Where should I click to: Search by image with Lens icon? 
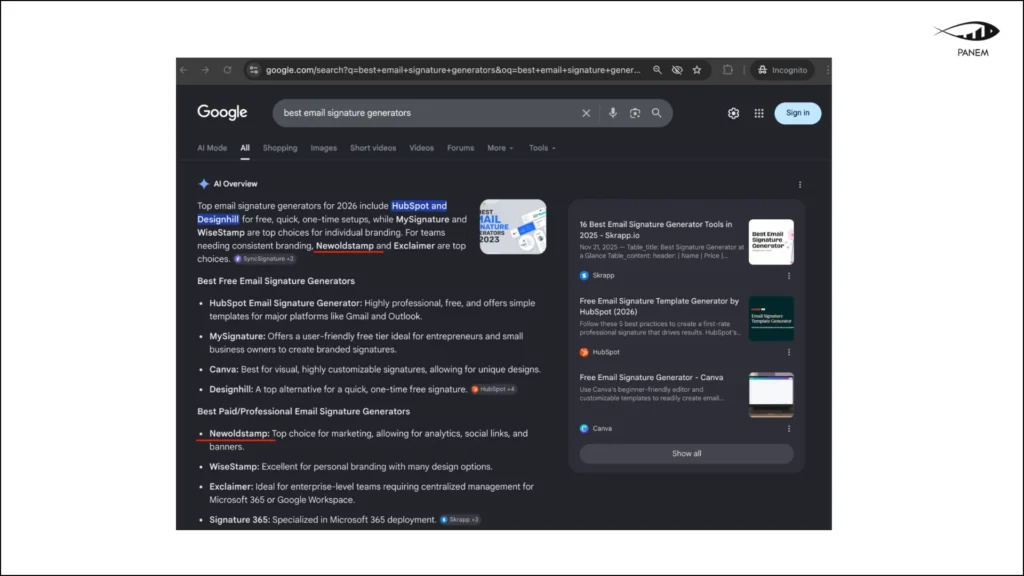tap(635, 113)
